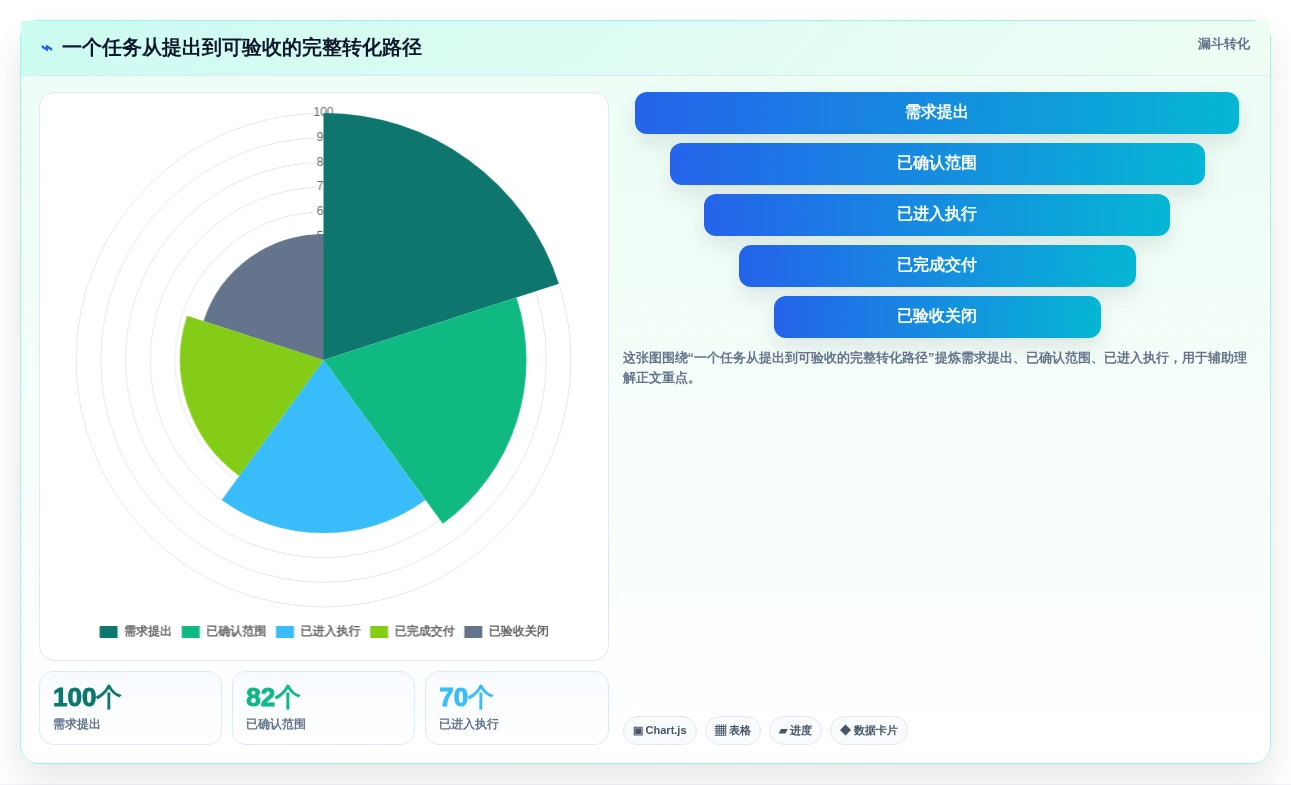The width and height of the screenshot is (1291, 785).
Task: Open the 100个 需求提出 data card
Action: 130,708
